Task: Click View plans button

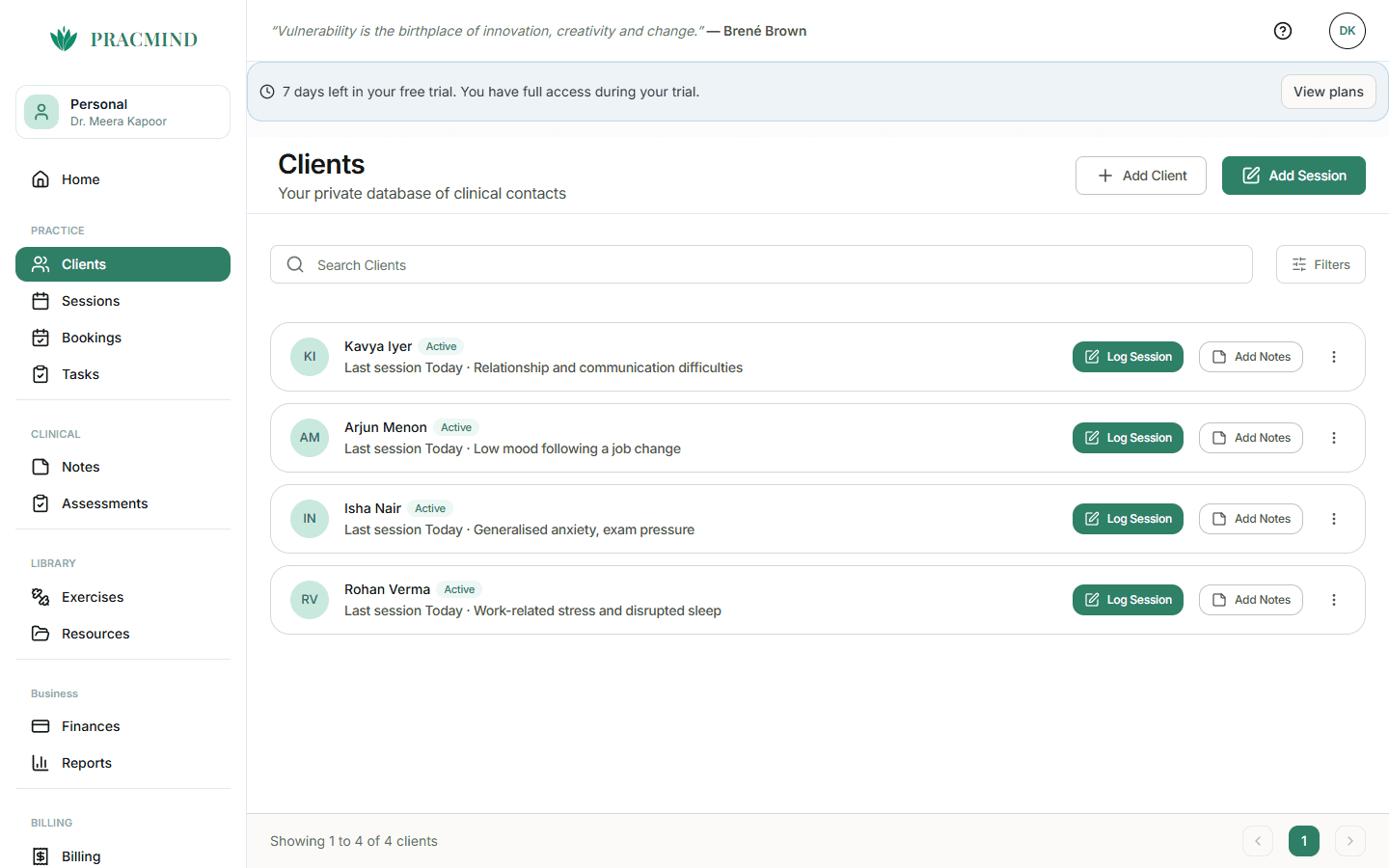Action: pos(1328,92)
